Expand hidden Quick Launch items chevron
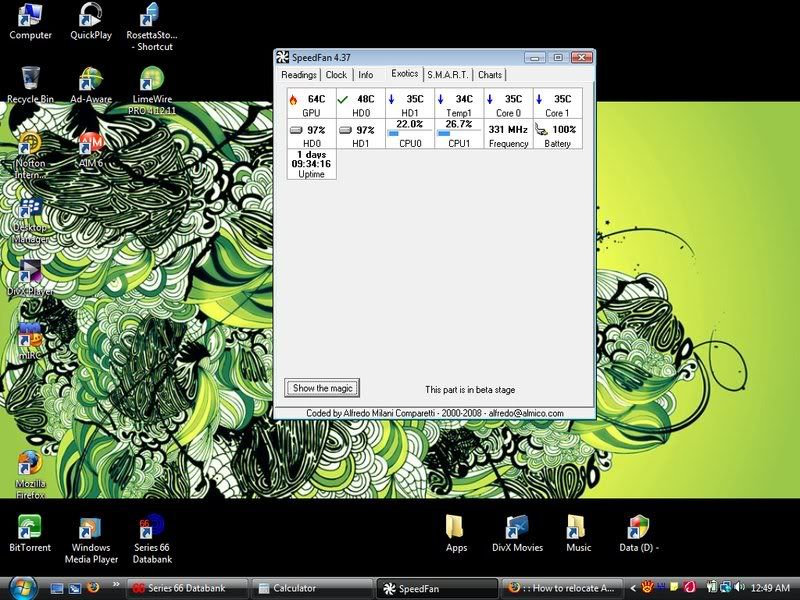This screenshot has width=800, height=600. tap(116, 585)
